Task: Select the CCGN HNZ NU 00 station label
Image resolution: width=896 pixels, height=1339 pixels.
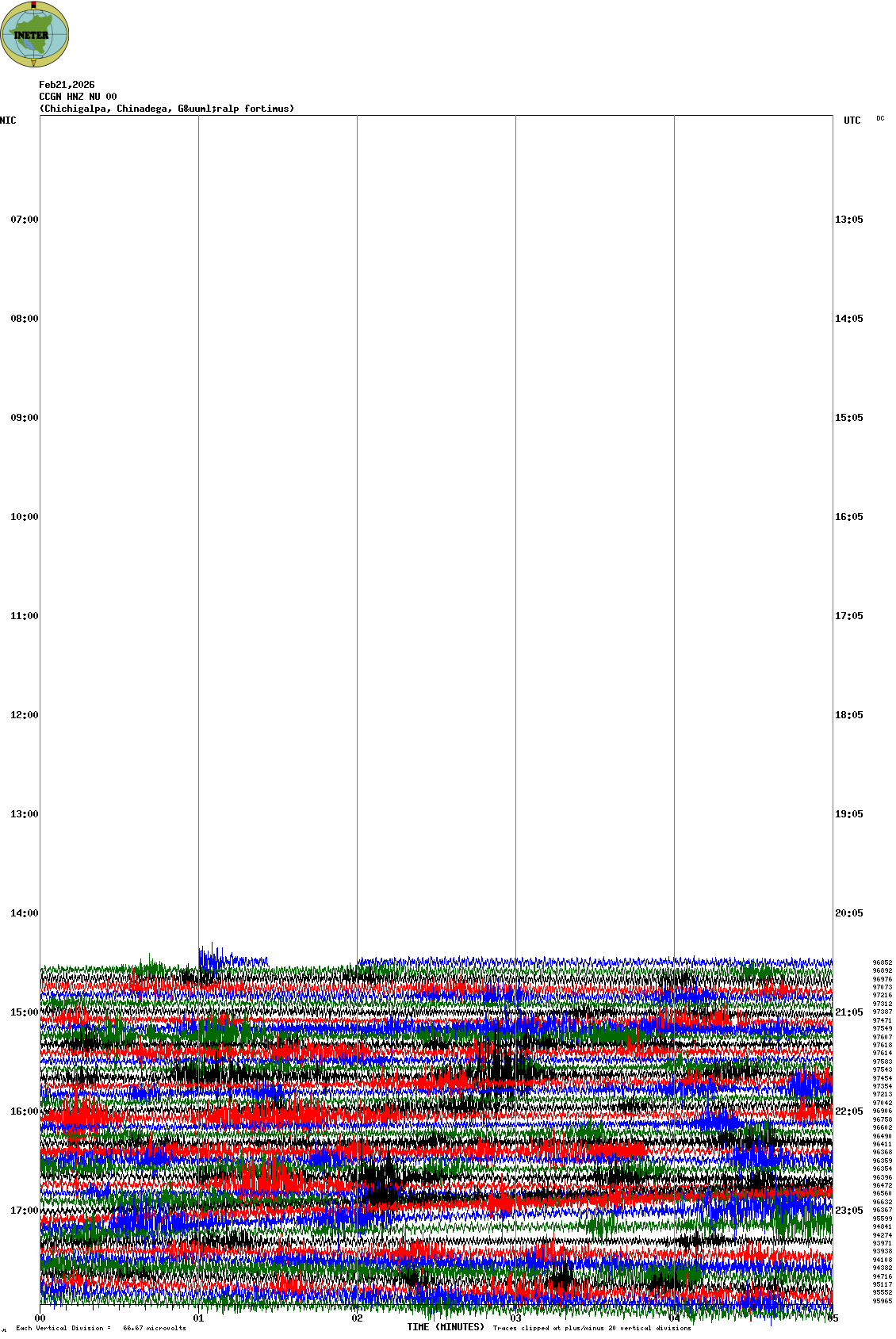Action: [x=78, y=97]
